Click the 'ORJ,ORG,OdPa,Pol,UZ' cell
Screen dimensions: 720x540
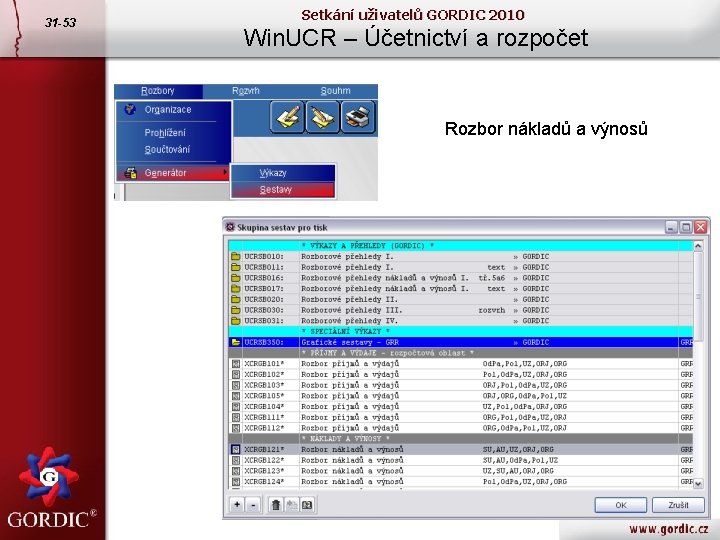[525, 396]
